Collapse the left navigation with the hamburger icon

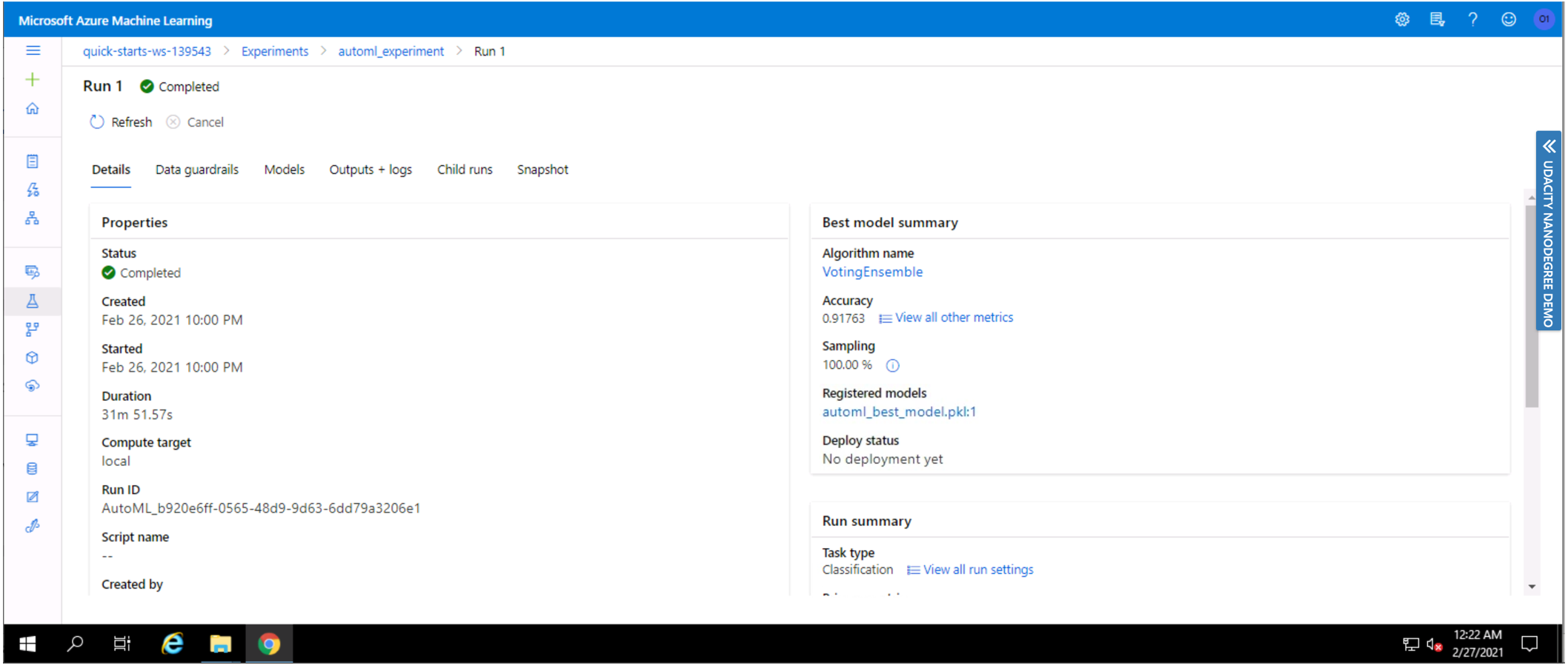[33, 50]
